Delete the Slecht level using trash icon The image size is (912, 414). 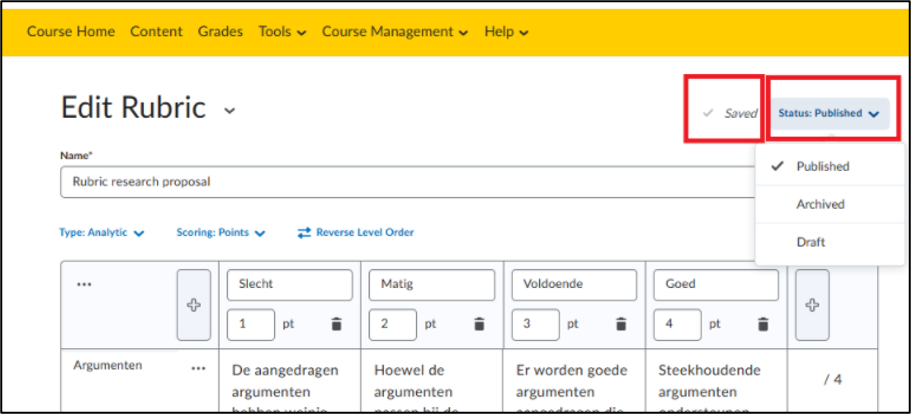click(336, 324)
